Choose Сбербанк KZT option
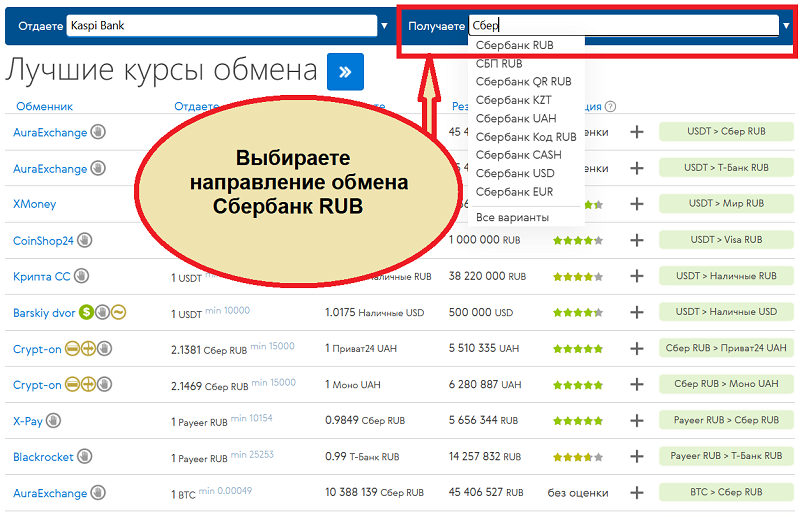 tap(513, 100)
